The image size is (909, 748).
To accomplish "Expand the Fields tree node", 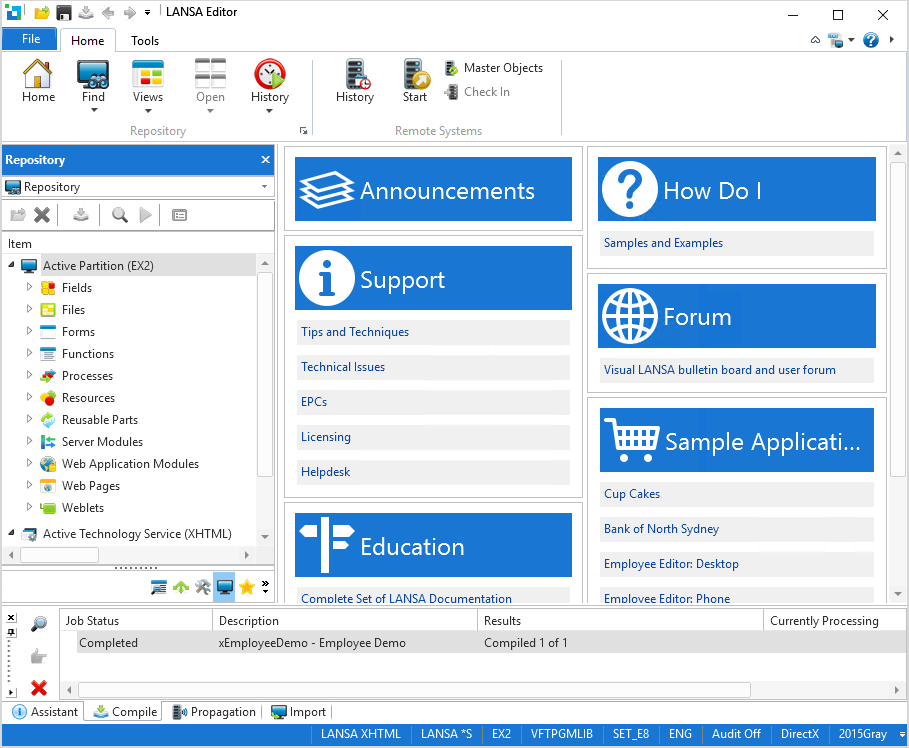I will point(29,286).
